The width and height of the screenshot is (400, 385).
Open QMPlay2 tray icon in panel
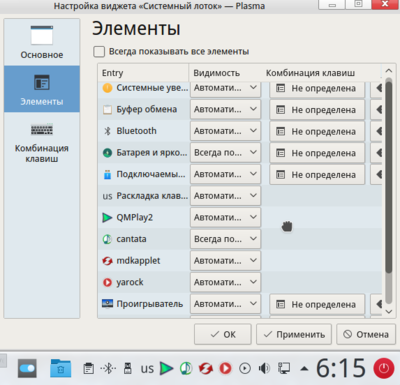click(166, 368)
